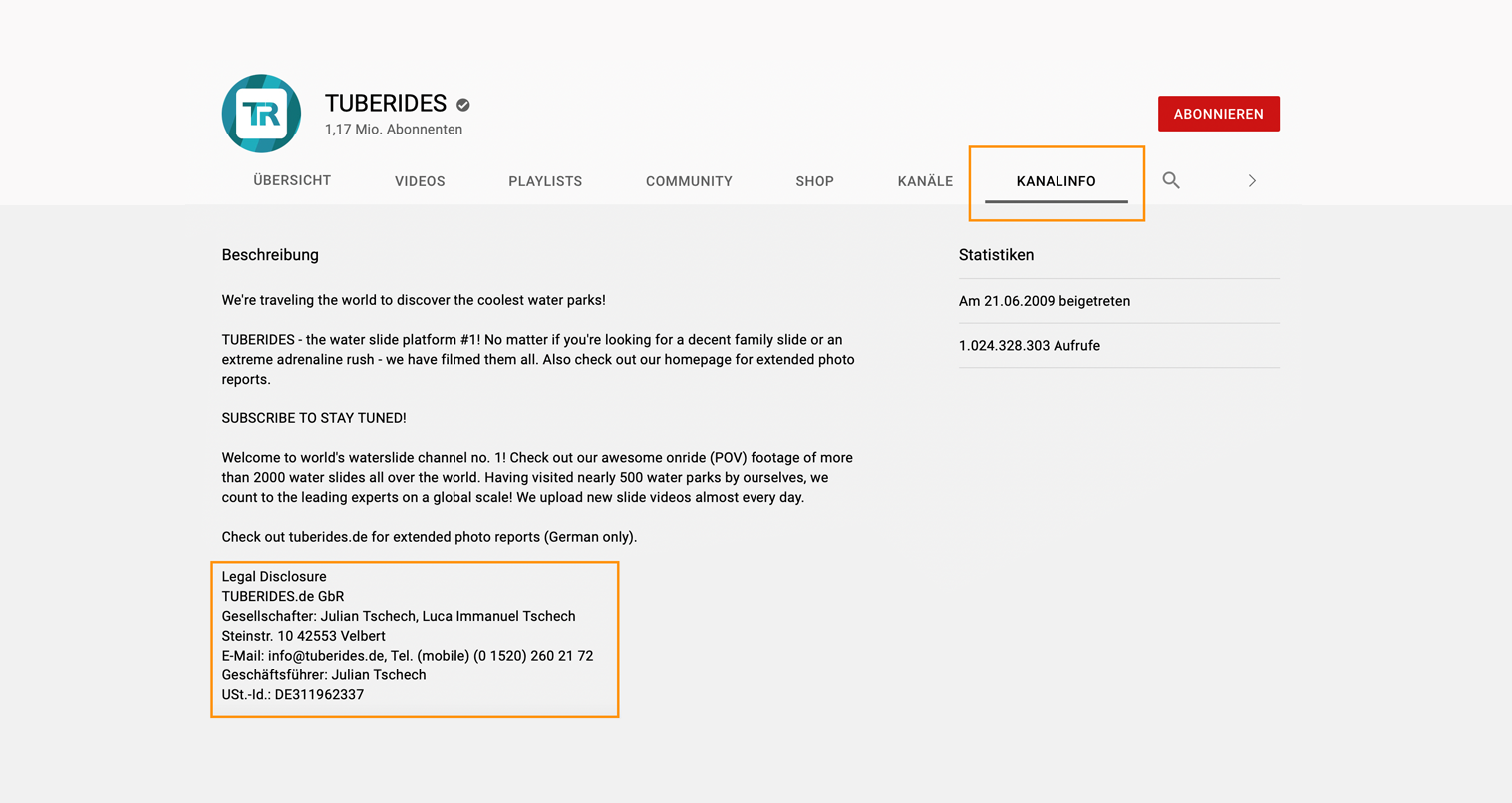Open the PLAYLISTS tab

pyautogui.click(x=545, y=181)
